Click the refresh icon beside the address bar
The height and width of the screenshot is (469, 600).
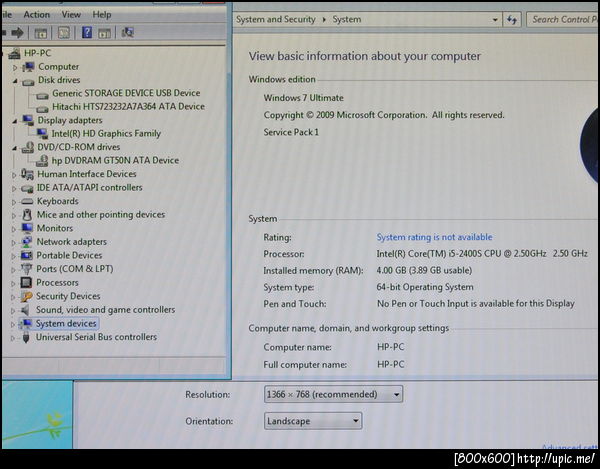[512, 20]
